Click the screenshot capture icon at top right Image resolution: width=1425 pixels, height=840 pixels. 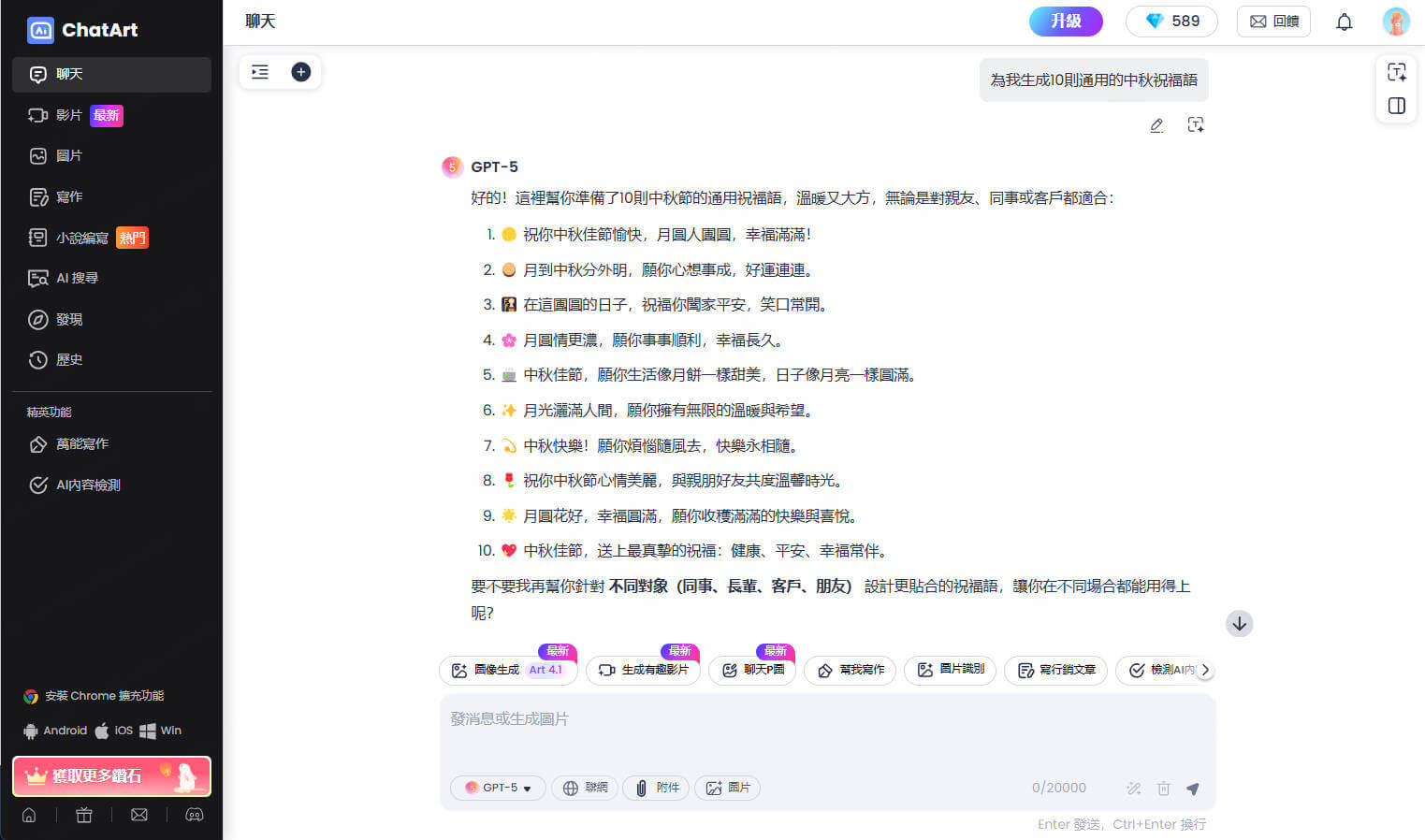pyautogui.click(x=1396, y=73)
